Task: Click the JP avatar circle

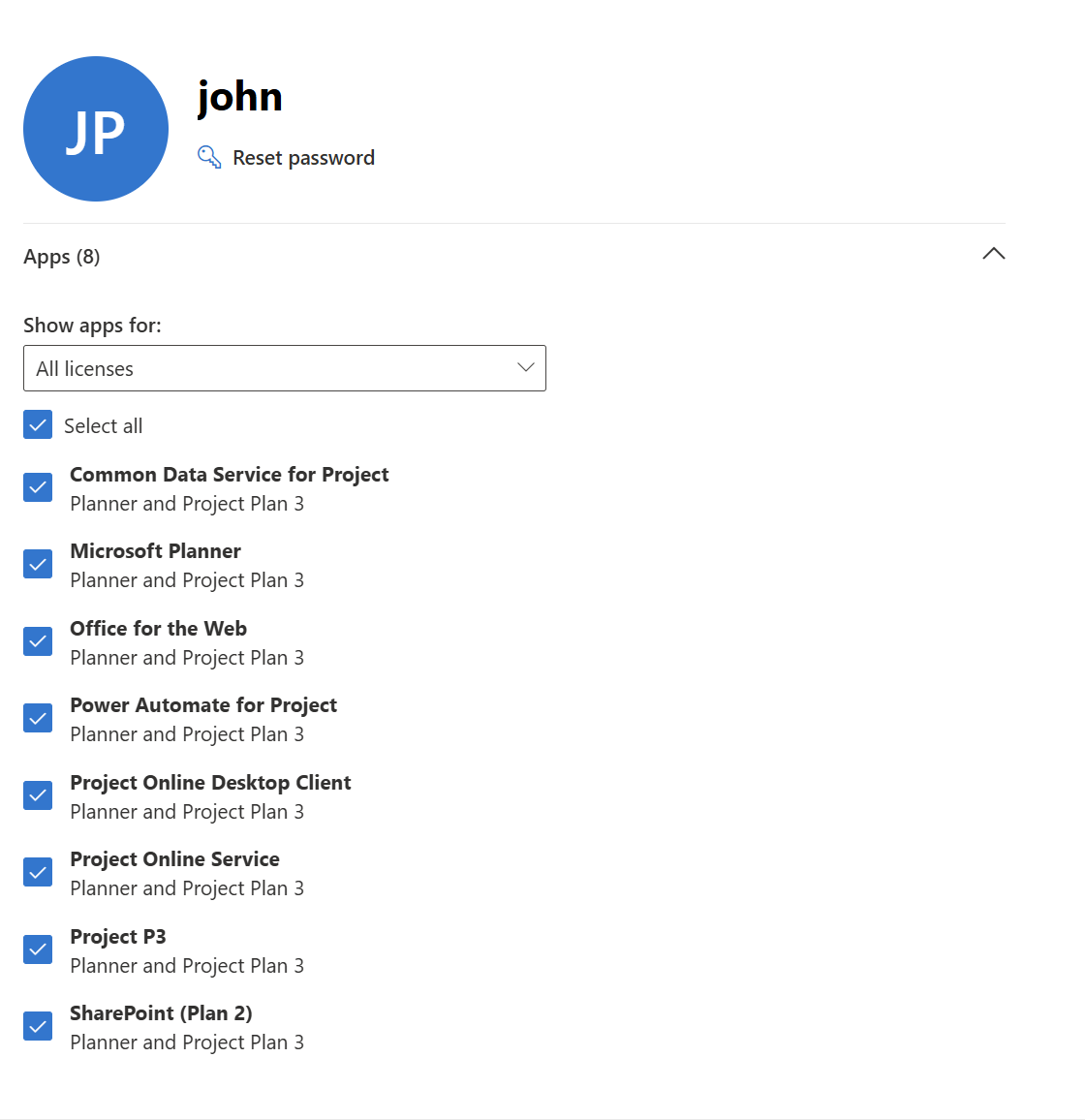Action: 96,129
